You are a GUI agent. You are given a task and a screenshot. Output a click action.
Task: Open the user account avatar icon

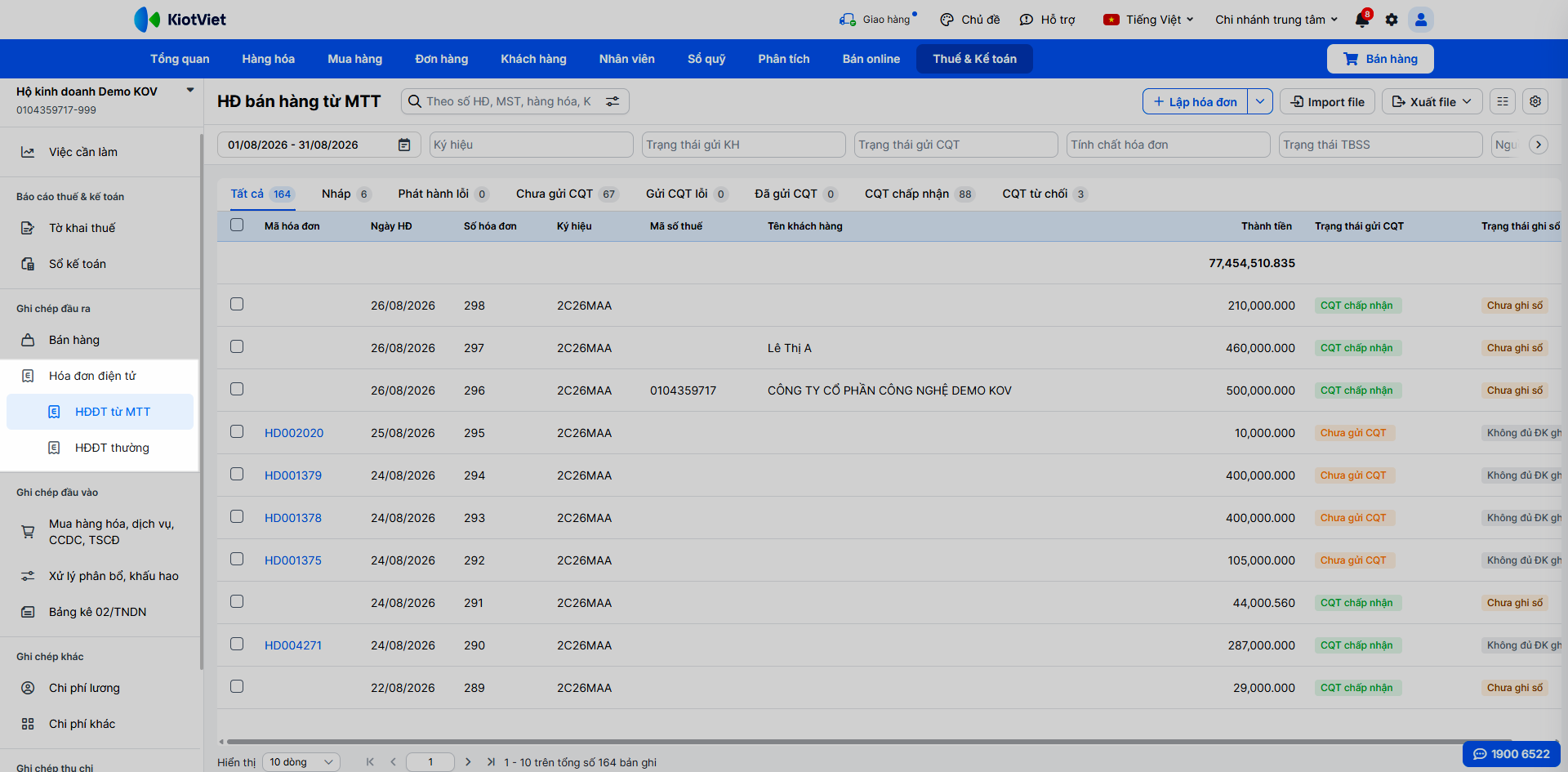1421,20
